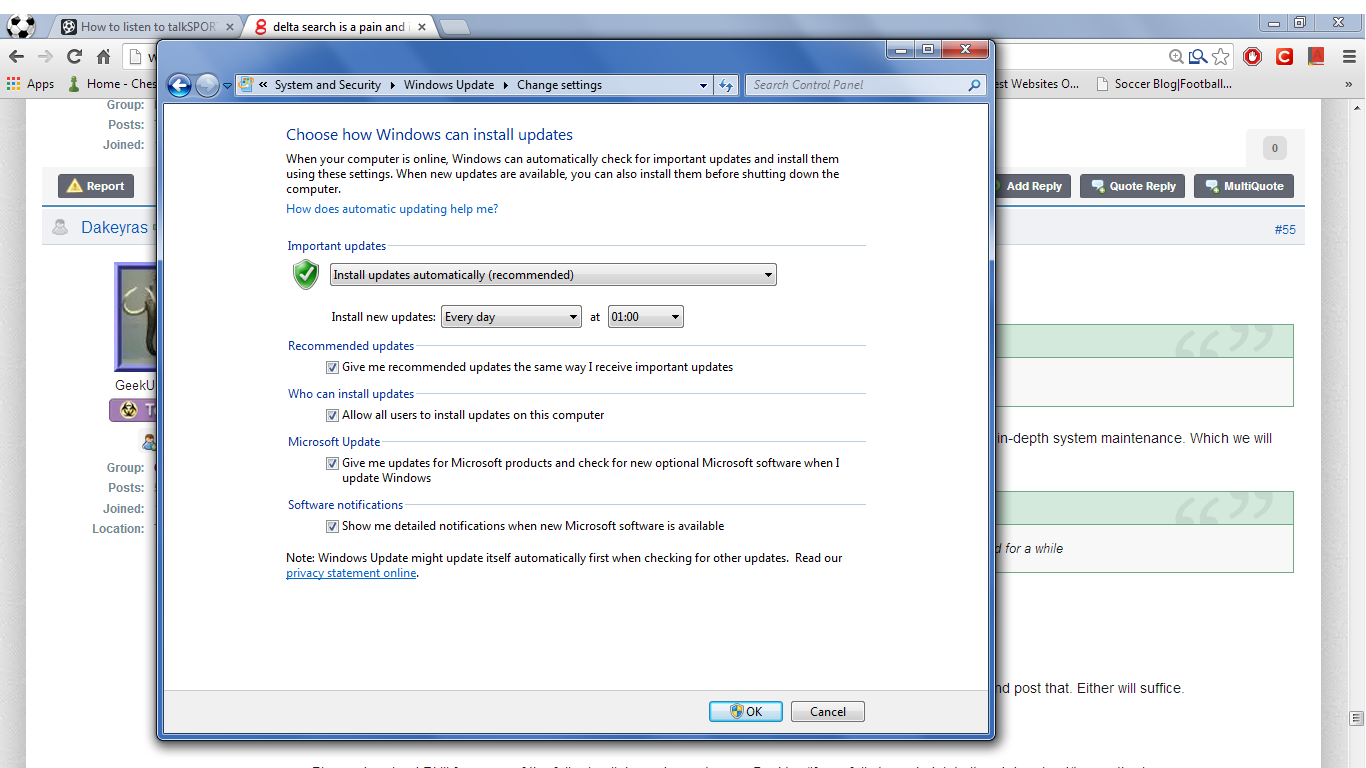Click the refresh button beside address bar
This screenshot has height=768, width=1366.
[x=727, y=85]
